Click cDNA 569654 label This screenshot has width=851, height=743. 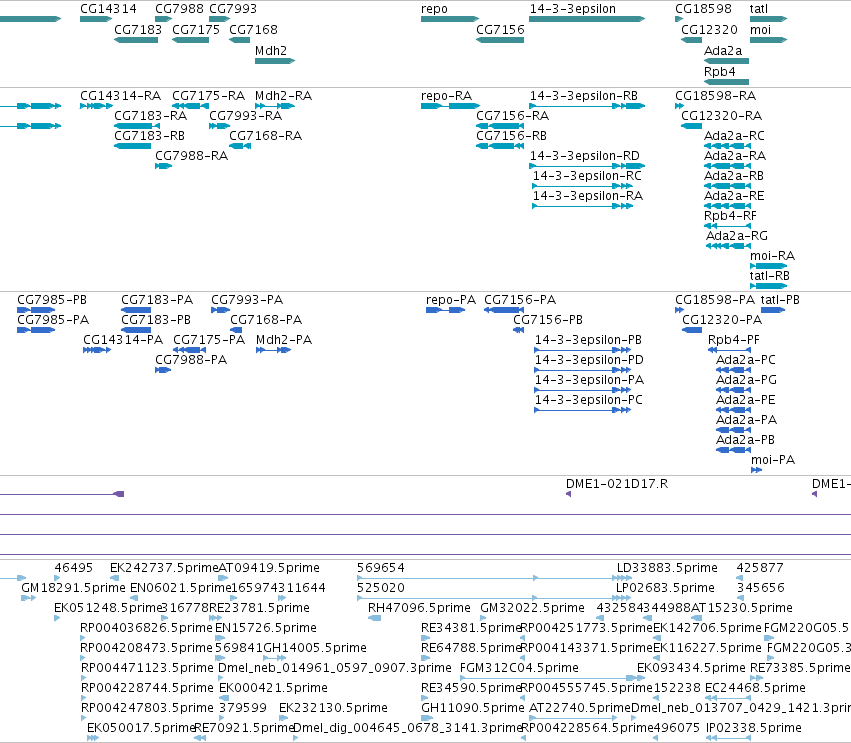click(380, 568)
